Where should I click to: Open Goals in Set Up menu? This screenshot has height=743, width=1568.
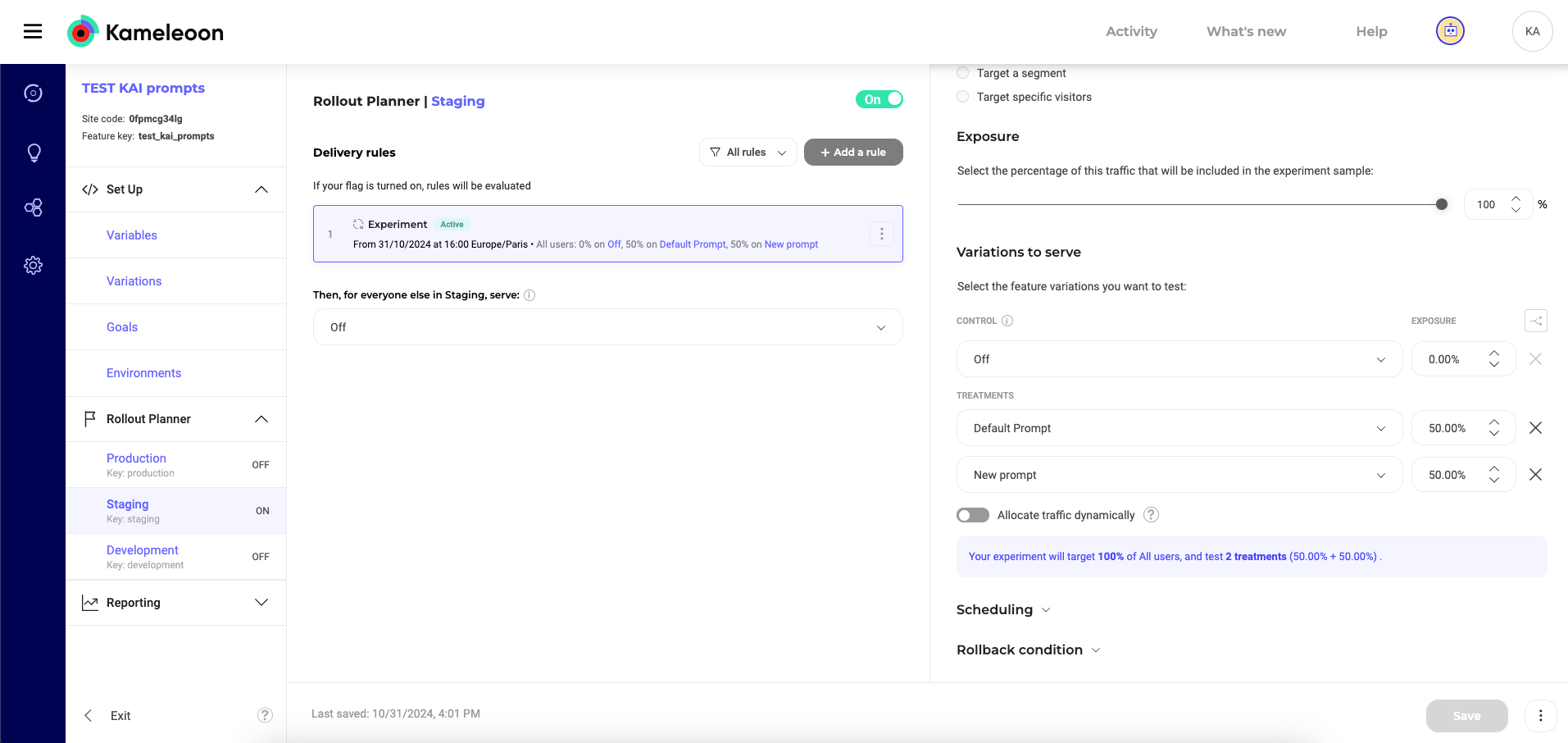(122, 327)
